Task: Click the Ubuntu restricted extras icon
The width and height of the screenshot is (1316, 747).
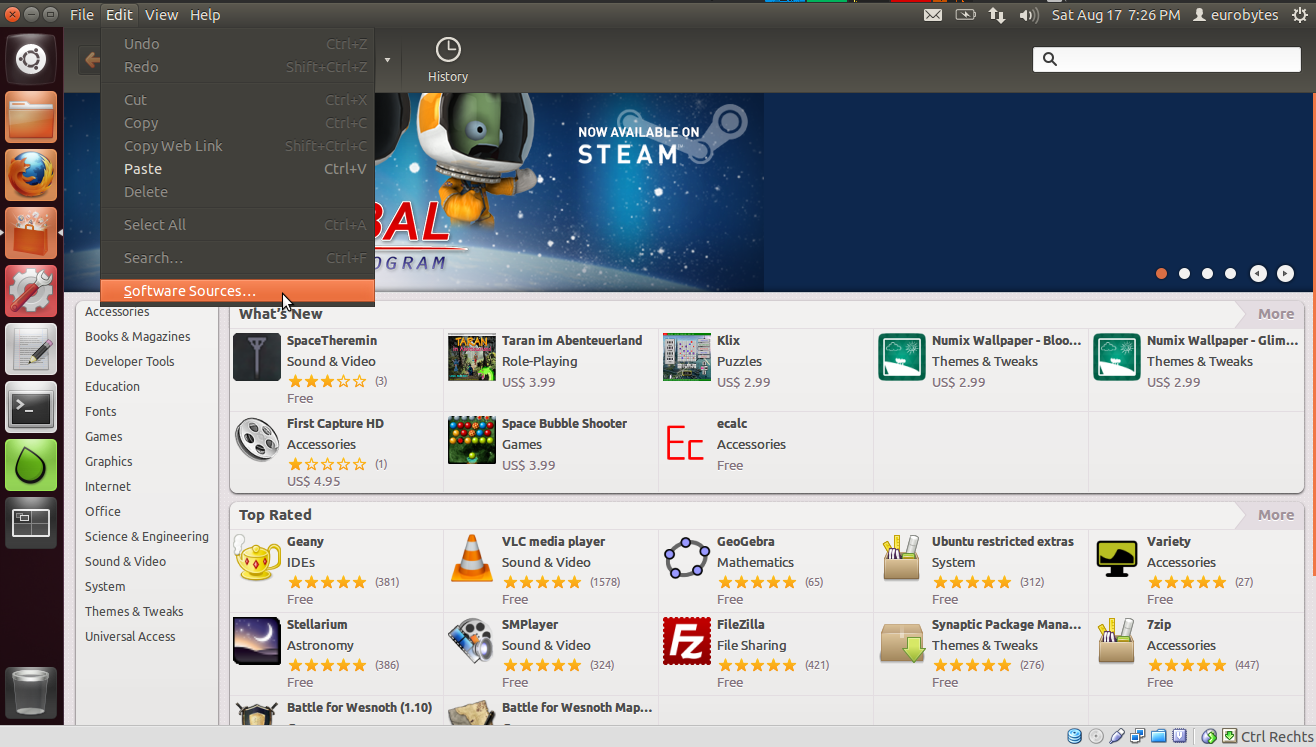Action: 902,559
